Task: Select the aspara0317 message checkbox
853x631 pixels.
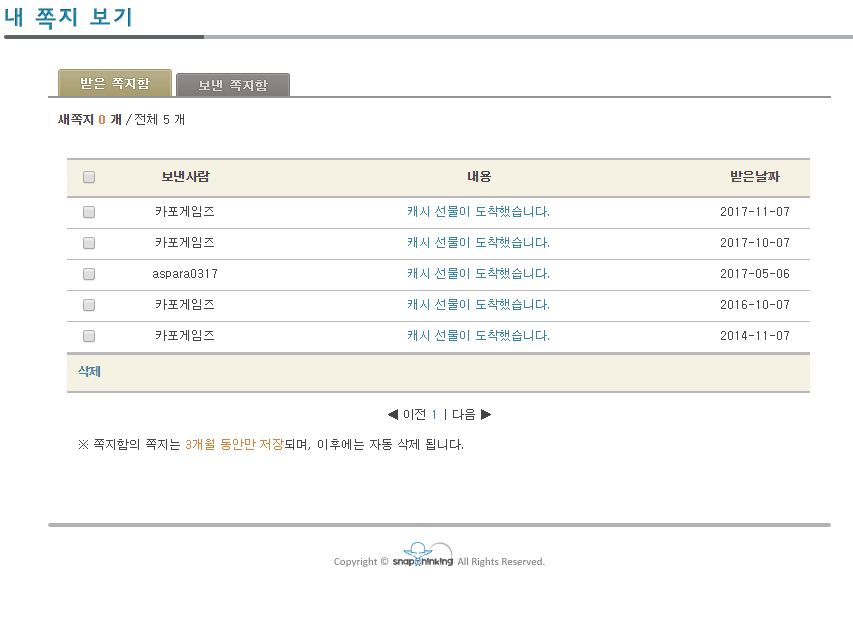Action: click(x=89, y=274)
